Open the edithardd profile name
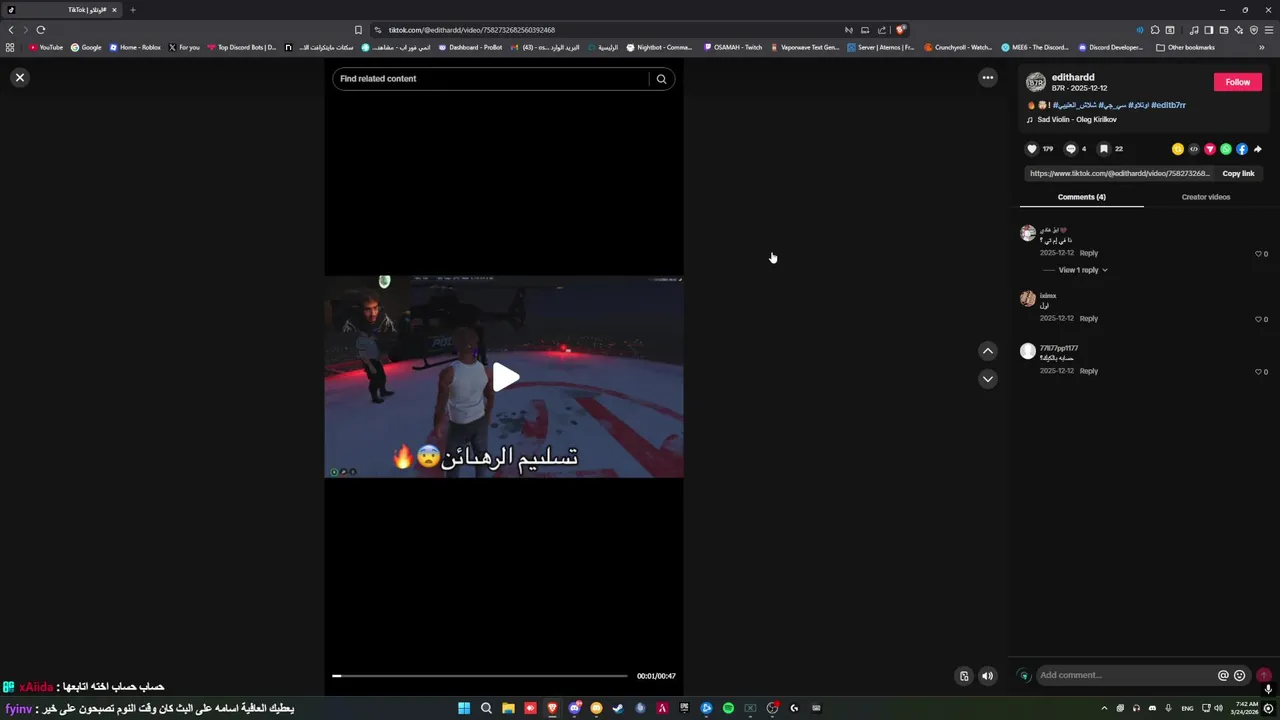Image resolution: width=1280 pixels, height=720 pixels. click(x=1073, y=77)
